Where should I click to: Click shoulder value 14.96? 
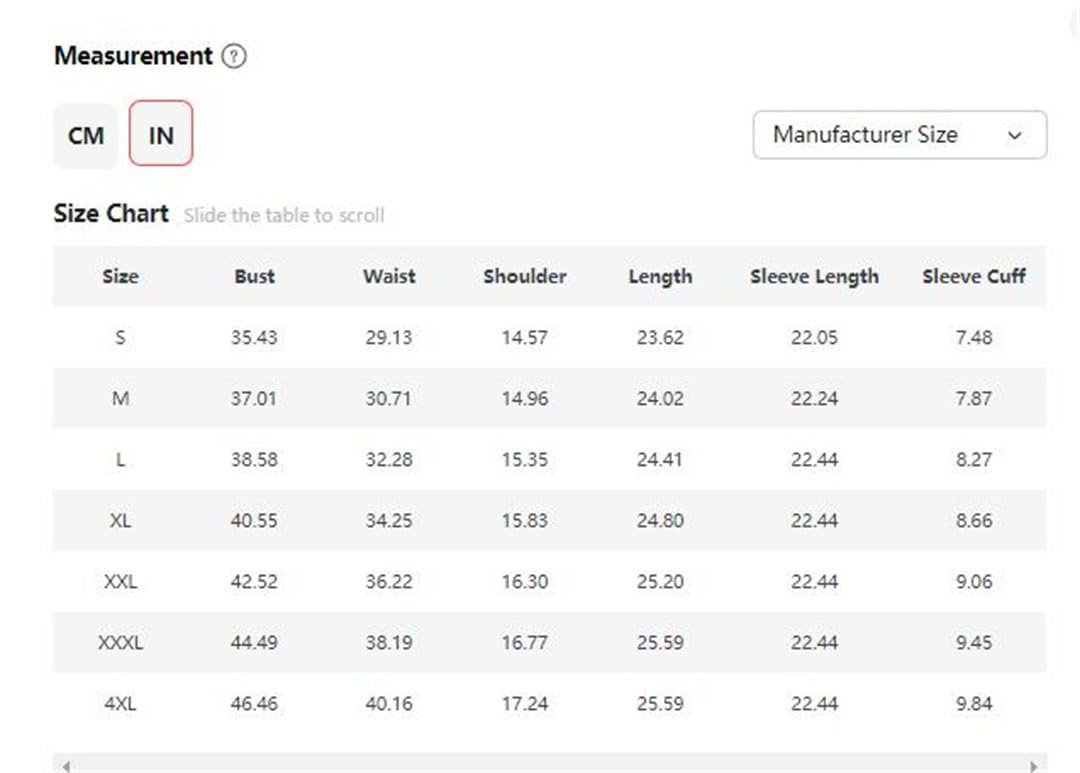(525, 398)
